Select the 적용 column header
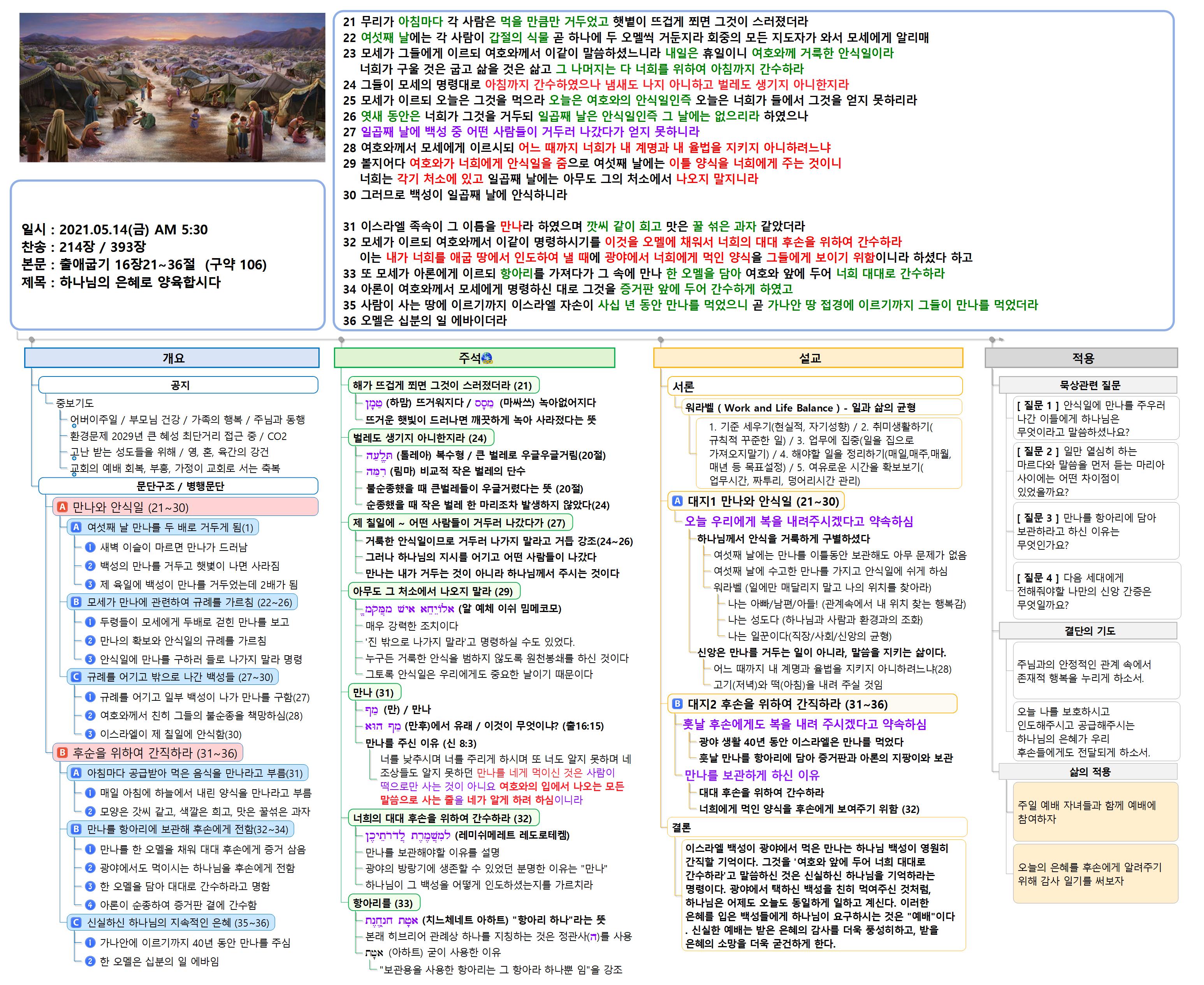1204x985 pixels. 1081,358
